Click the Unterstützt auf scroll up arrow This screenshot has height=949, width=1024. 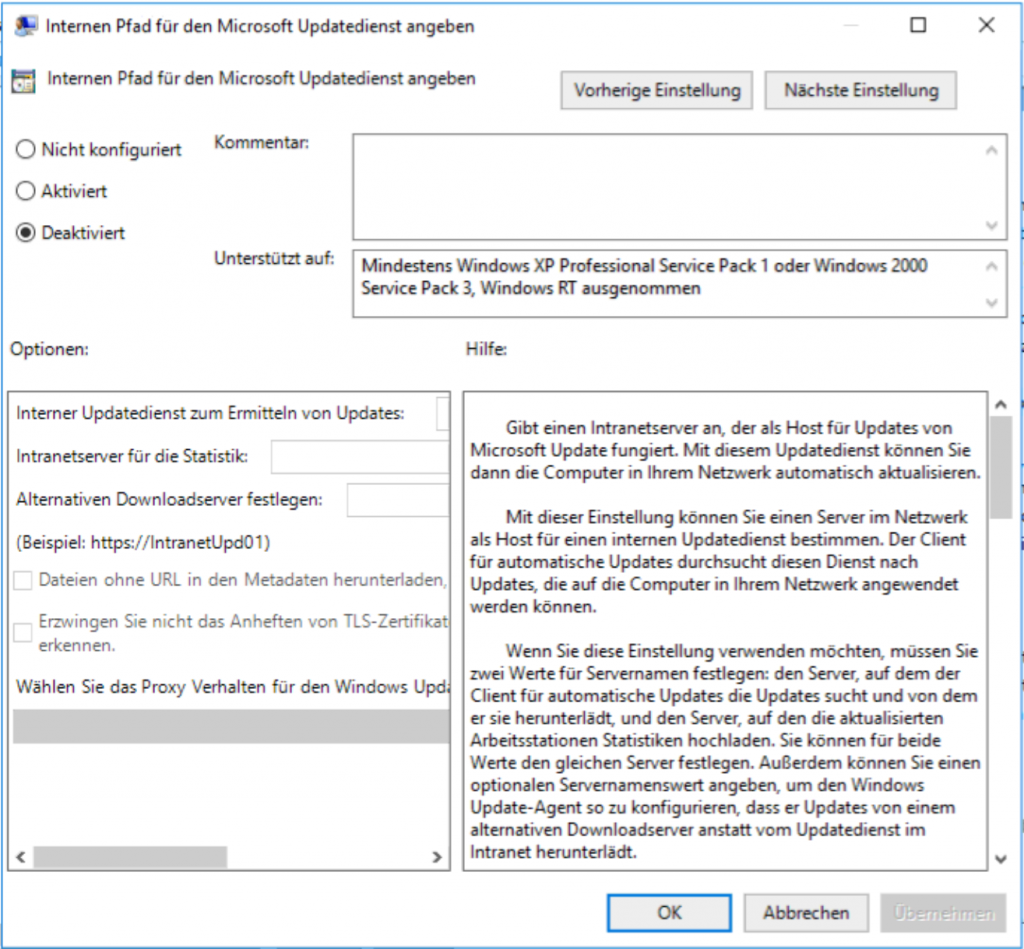pyautogui.click(x=991, y=266)
